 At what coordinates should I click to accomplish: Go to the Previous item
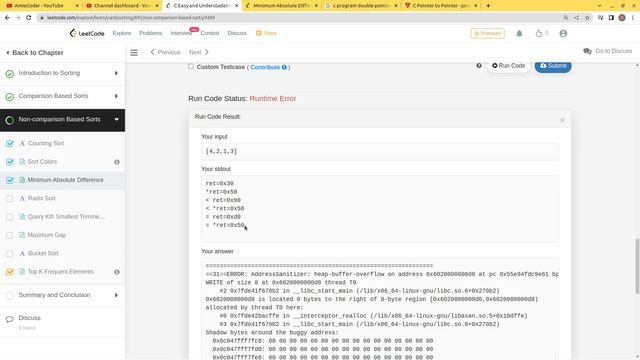pyautogui.click(x=165, y=52)
